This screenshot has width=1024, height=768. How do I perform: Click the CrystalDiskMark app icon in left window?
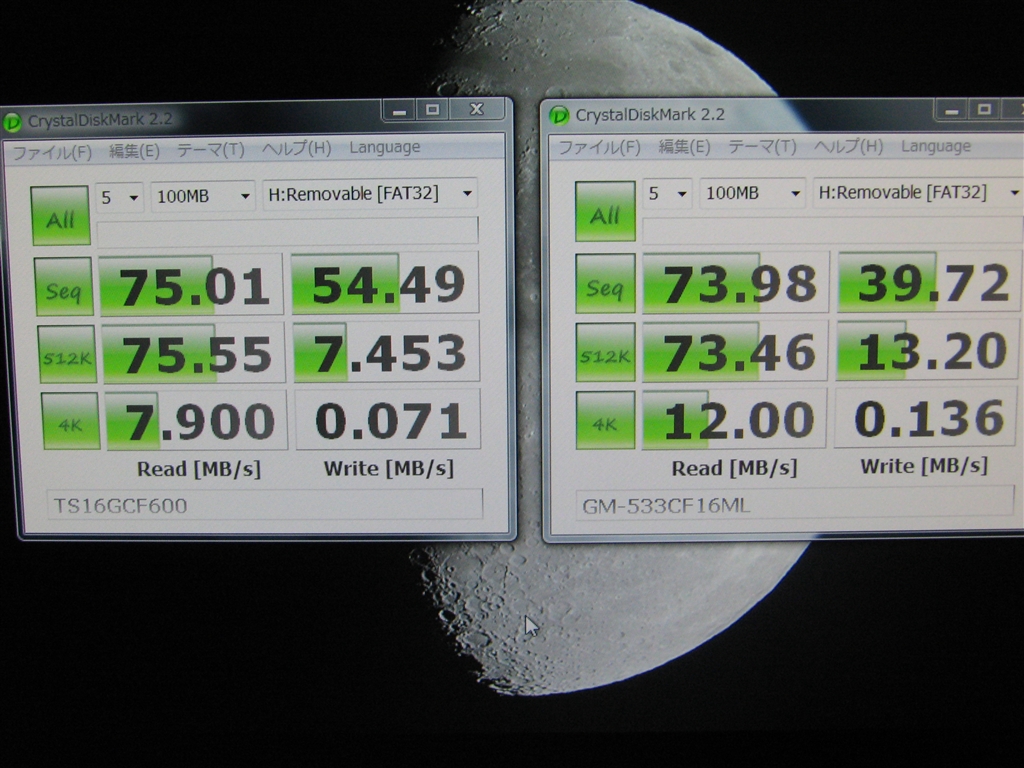[x=12, y=122]
